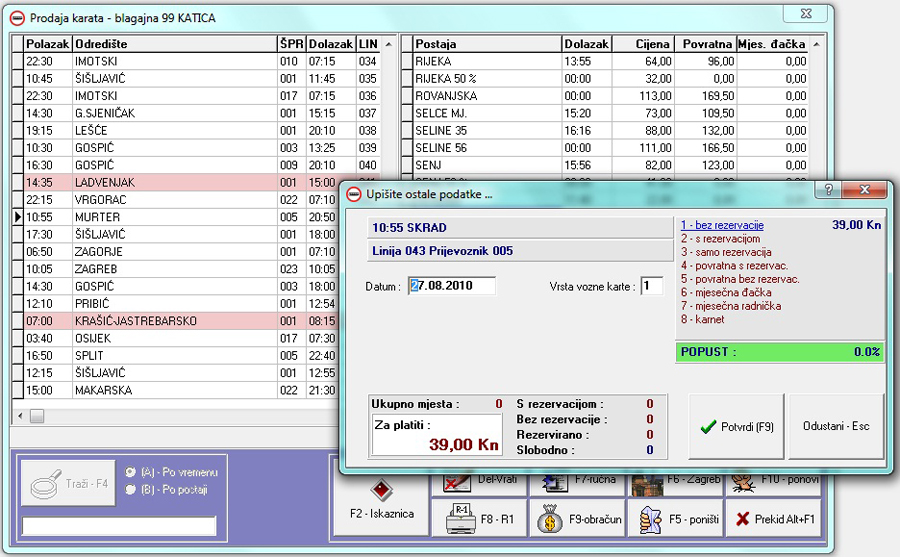Click the Postaja column header
This screenshot has width=900, height=557.
pyautogui.click(x=487, y=44)
